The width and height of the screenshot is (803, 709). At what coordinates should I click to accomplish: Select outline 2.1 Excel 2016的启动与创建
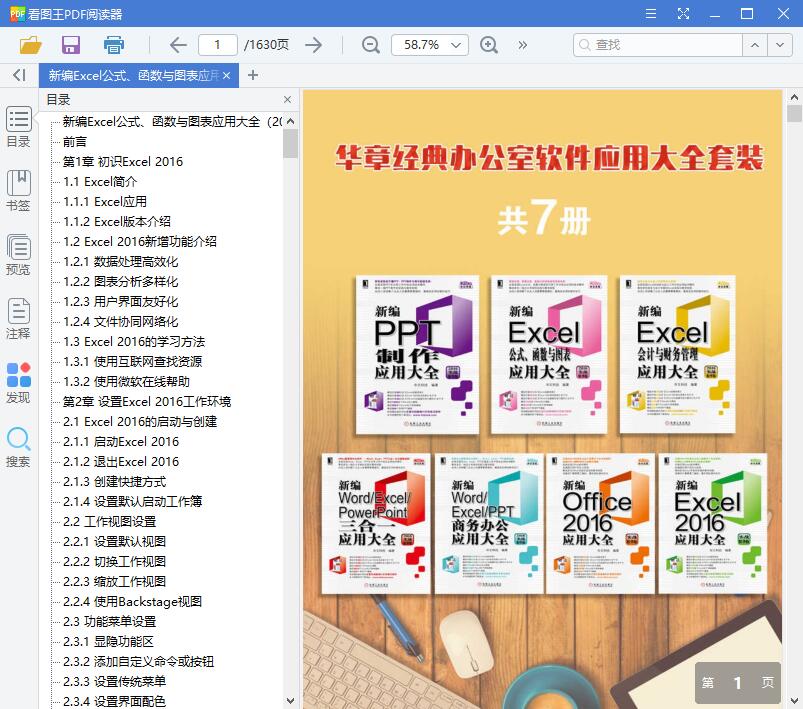140,421
